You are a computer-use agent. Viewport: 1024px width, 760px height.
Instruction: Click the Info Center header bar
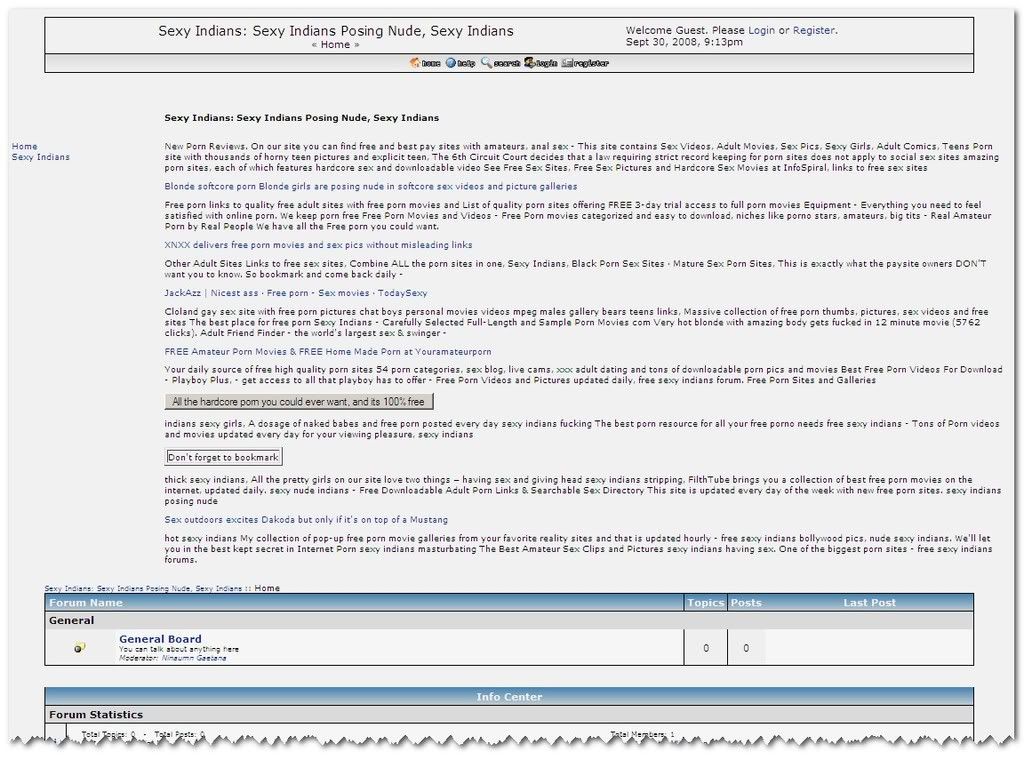pos(509,697)
